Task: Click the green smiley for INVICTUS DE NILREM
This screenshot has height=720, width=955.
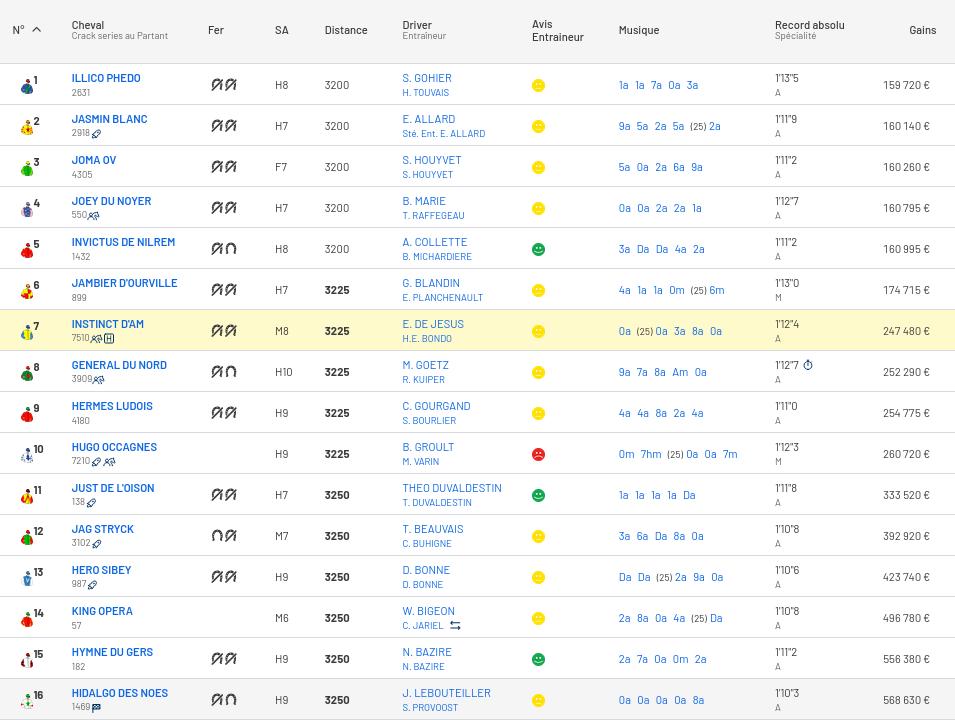Action: point(538,249)
